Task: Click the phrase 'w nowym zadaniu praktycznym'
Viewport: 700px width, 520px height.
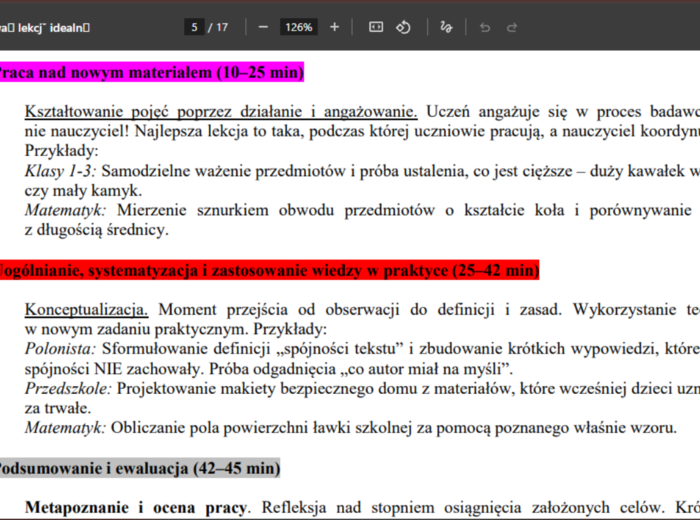Action: [137, 329]
